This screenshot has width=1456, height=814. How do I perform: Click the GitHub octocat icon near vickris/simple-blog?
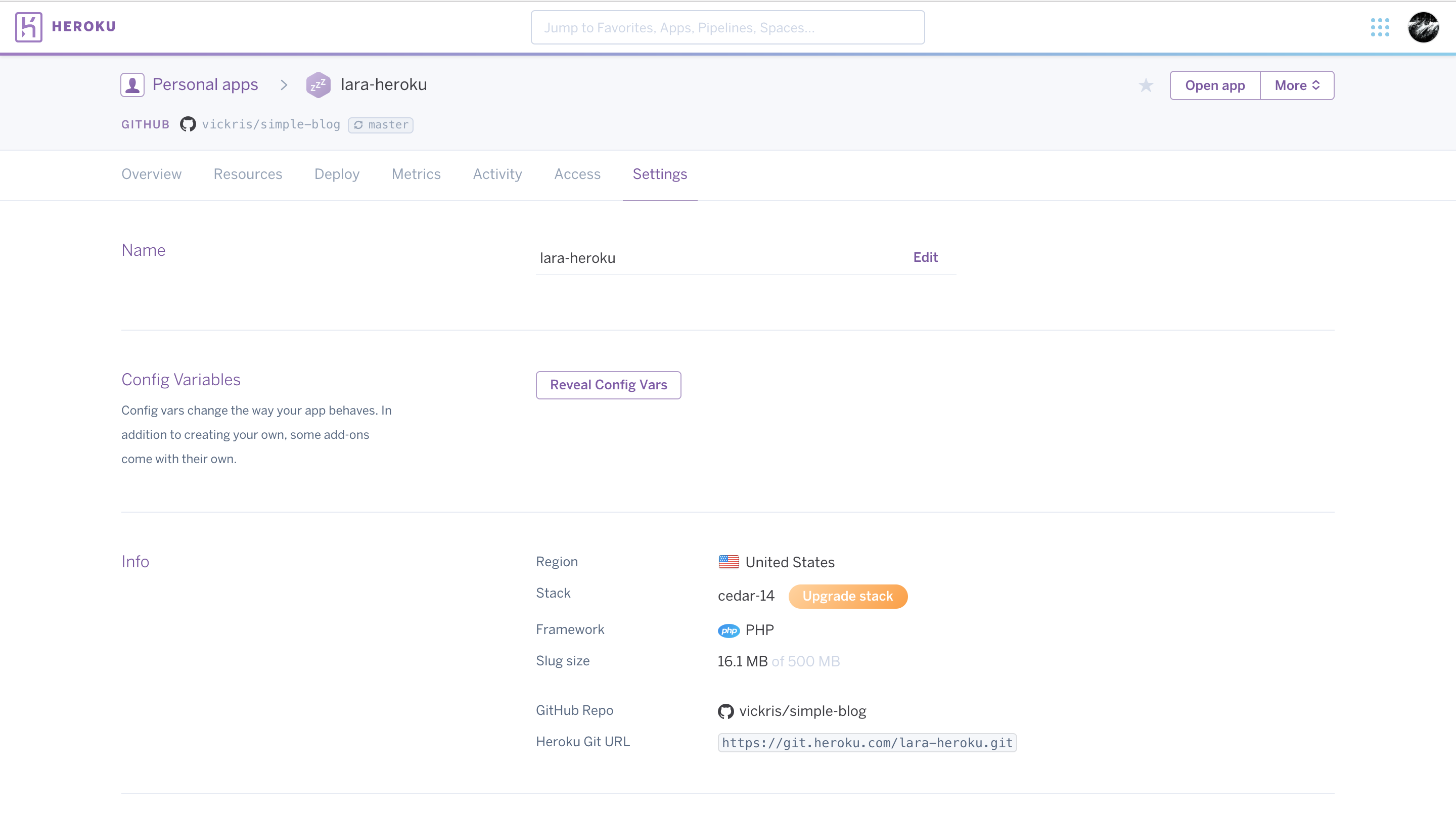[188, 124]
